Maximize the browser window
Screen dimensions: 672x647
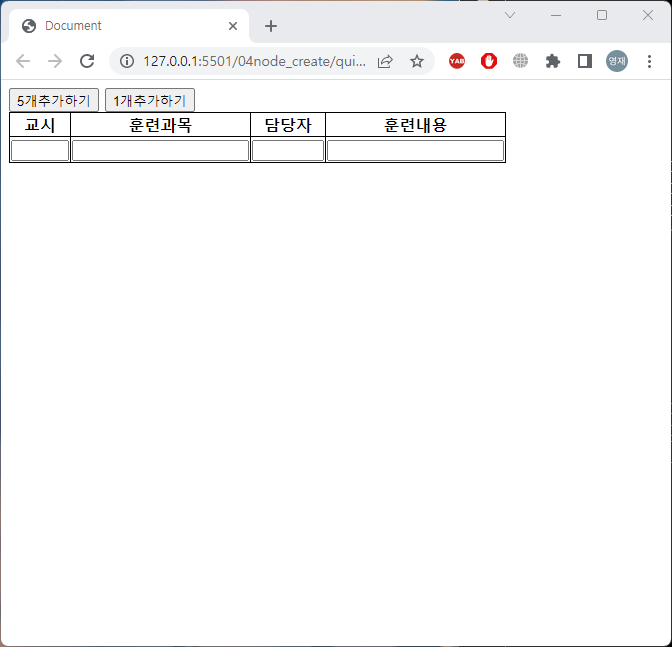coord(602,15)
